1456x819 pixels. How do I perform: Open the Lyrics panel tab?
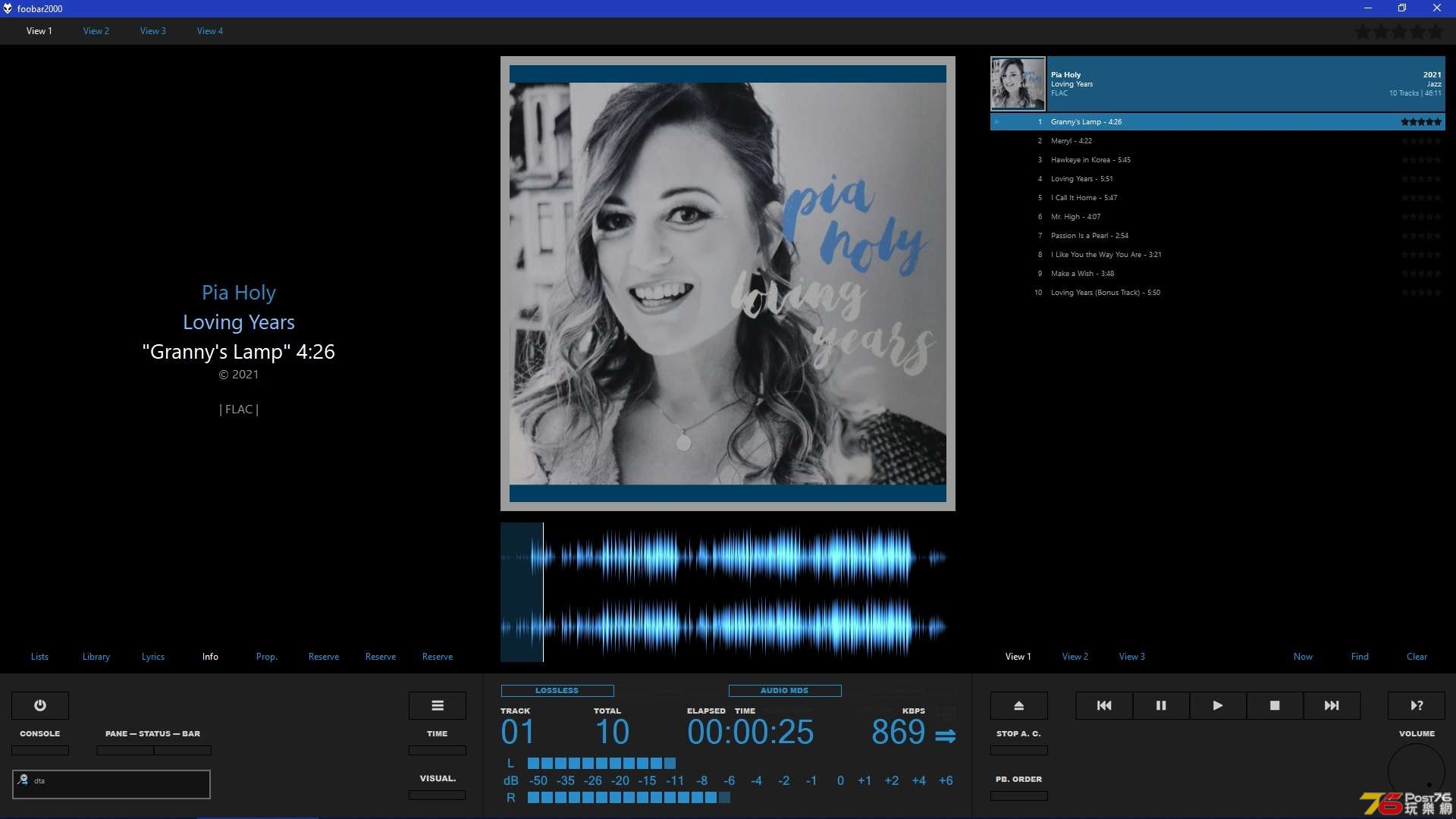[x=153, y=657]
